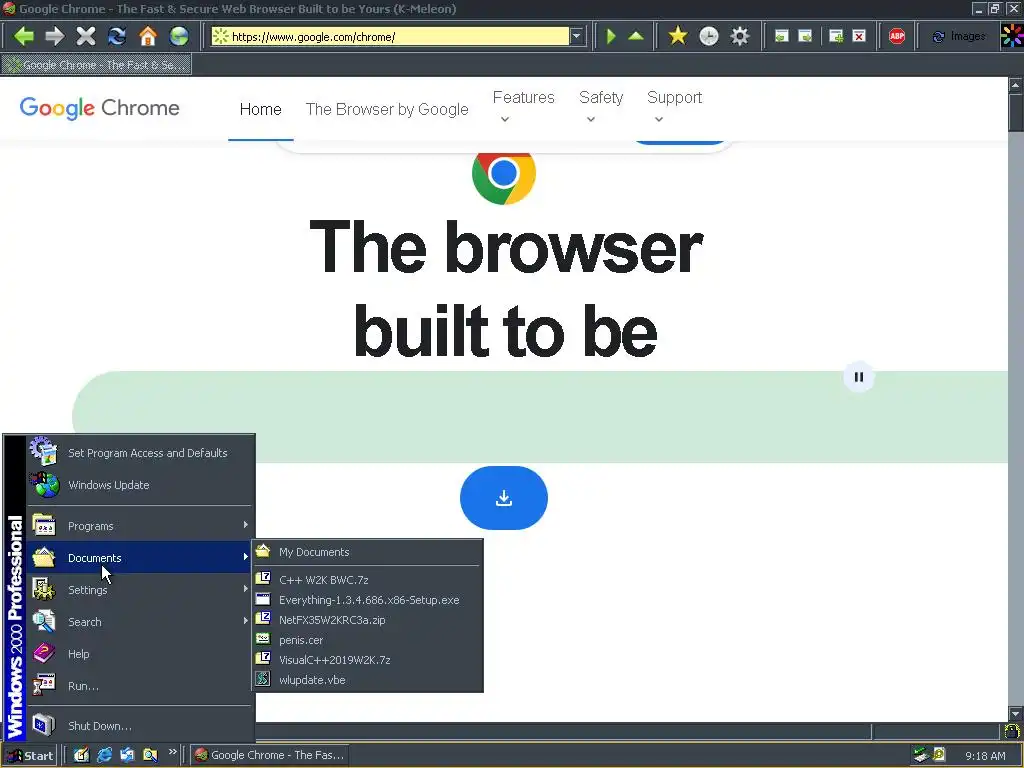Select the Google Chrome browser tab
The image size is (1024, 768).
pyautogui.click(x=97, y=65)
